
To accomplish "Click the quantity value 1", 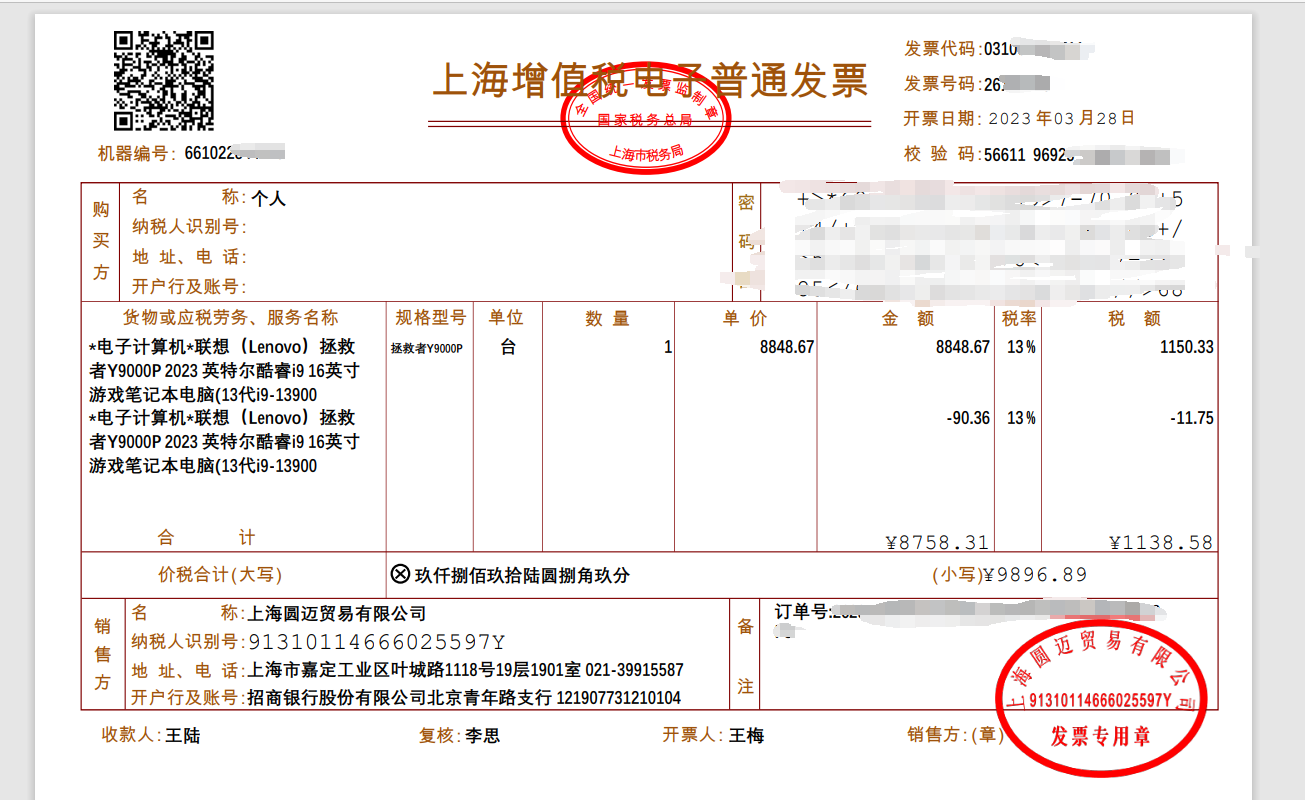I will [x=667, y=347].
